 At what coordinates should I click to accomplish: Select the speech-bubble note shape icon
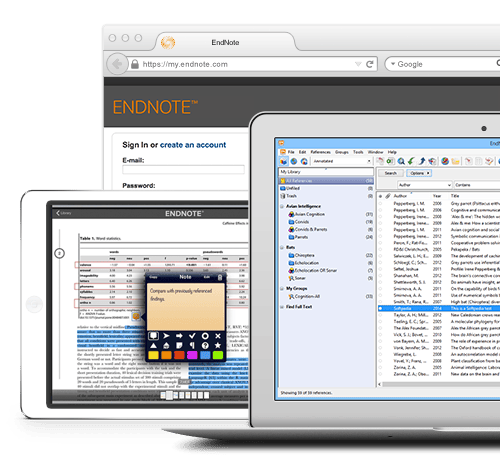click(x=153, y=336)
